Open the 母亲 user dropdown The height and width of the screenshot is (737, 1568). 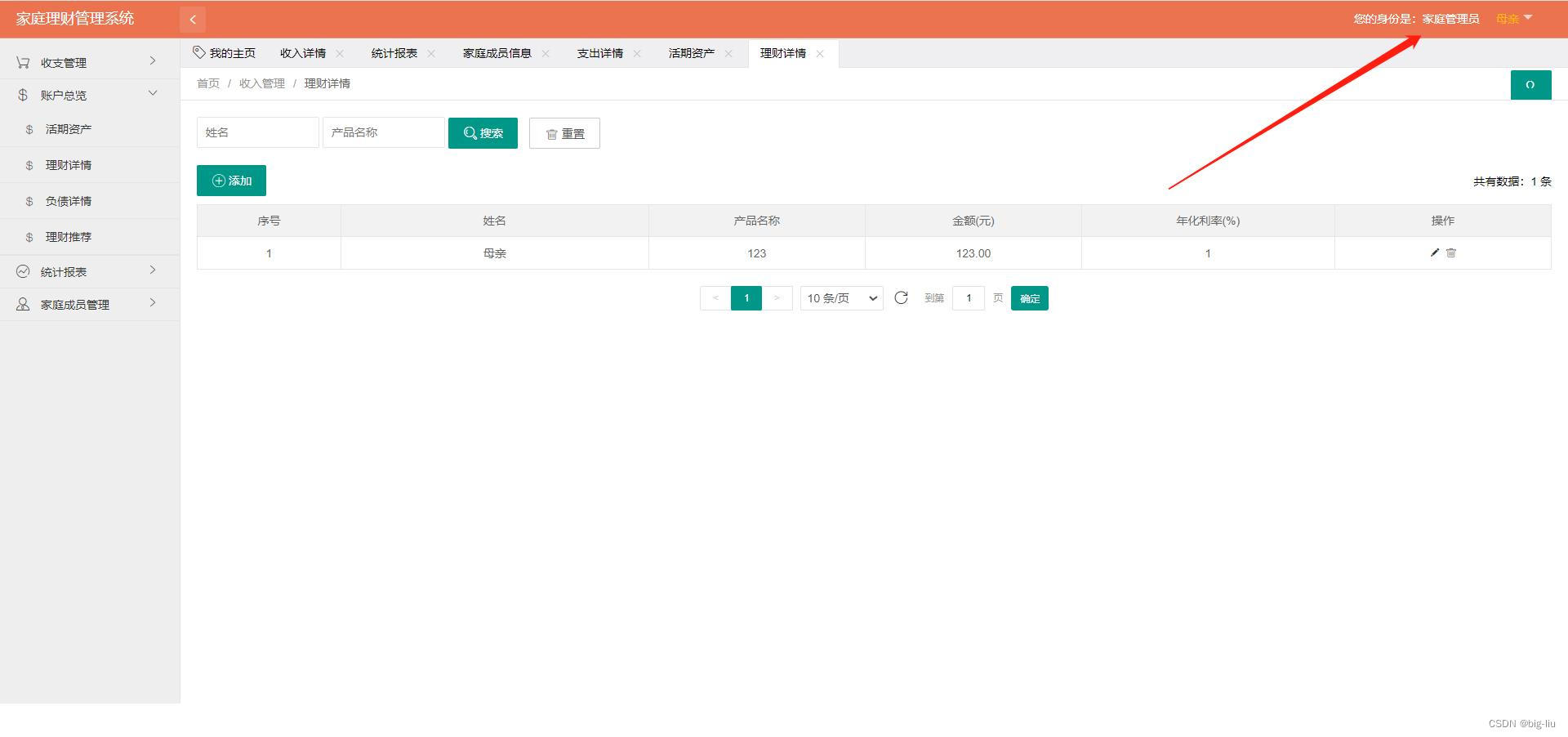click(x=1514, y=18)
